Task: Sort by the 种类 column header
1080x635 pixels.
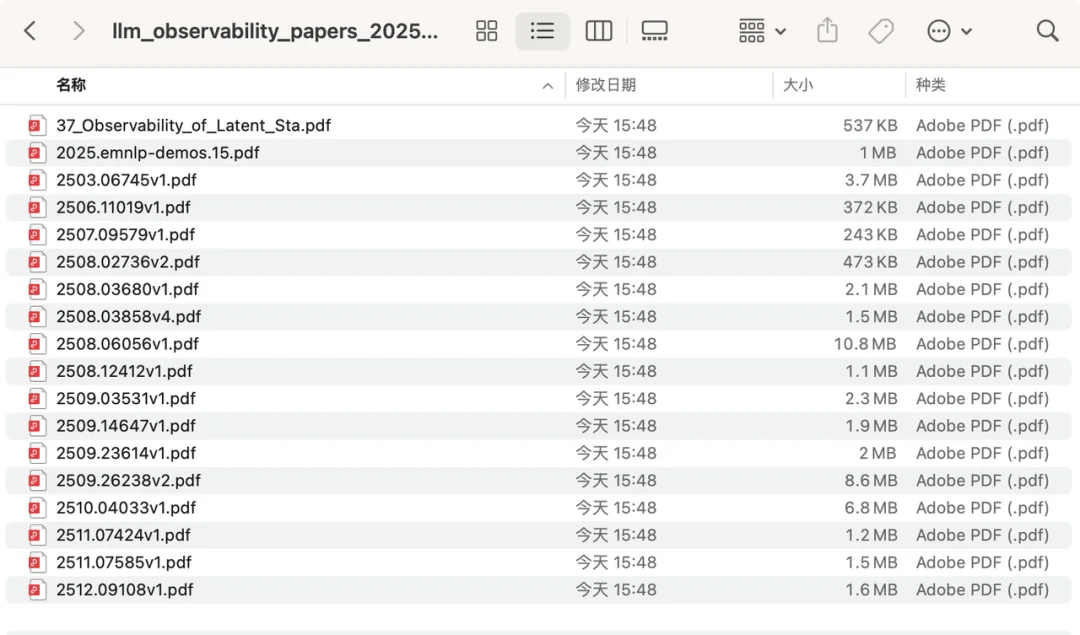Action: pos(930,85)
